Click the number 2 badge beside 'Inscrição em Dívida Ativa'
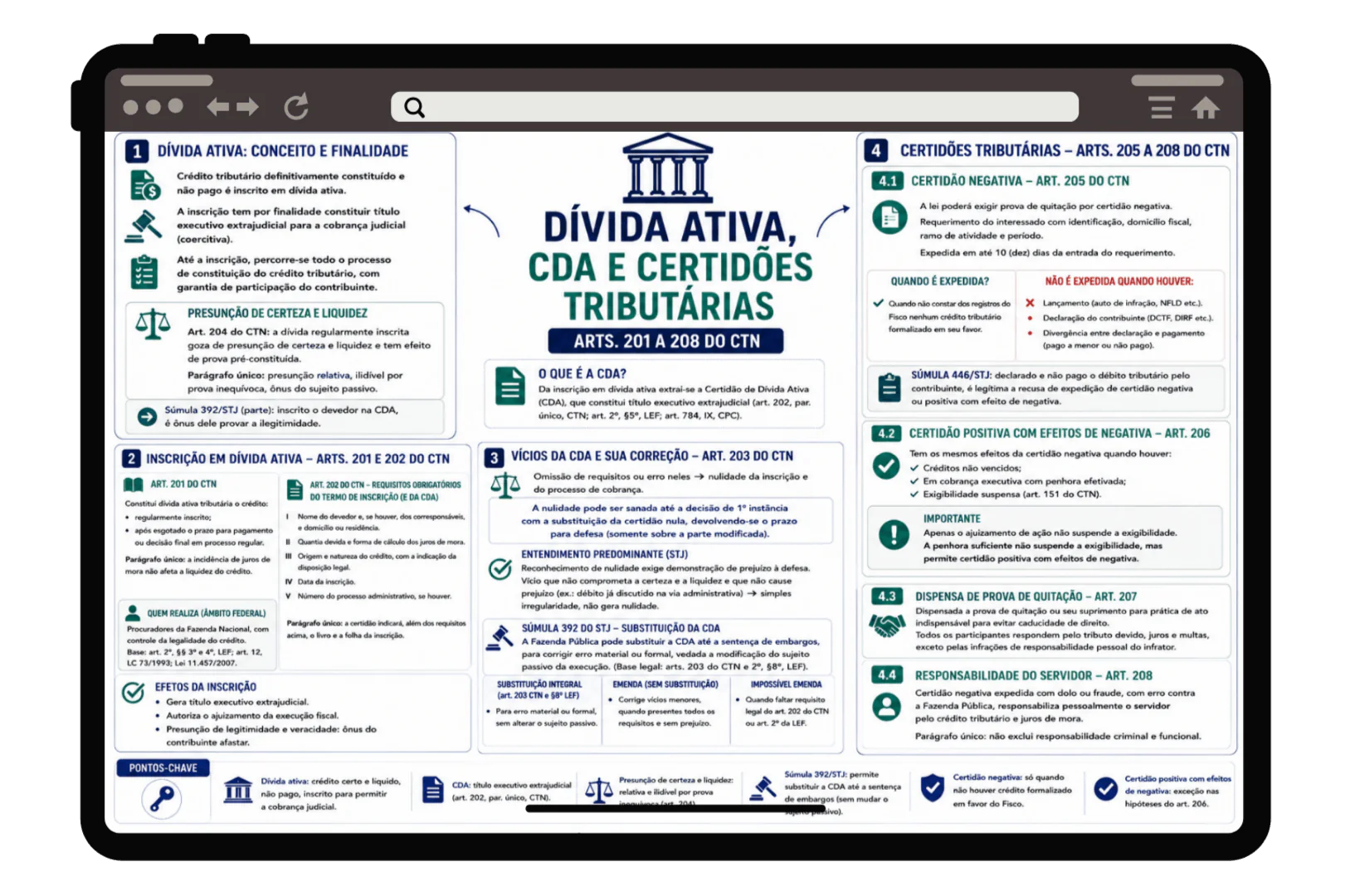This screenshot has height=896, width=1345. coord(130,459)
